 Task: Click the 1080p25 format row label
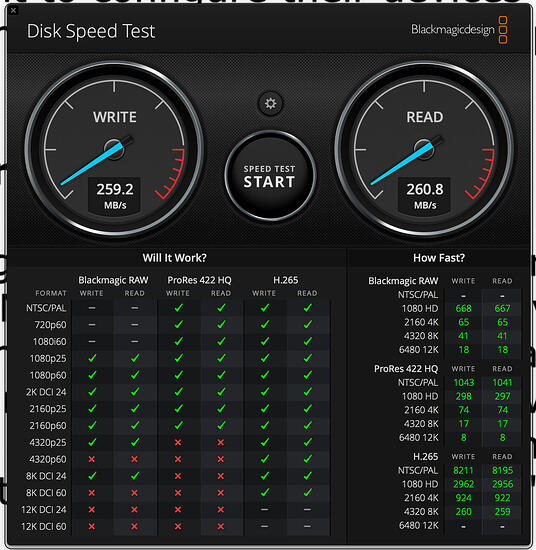pos(48,358)
